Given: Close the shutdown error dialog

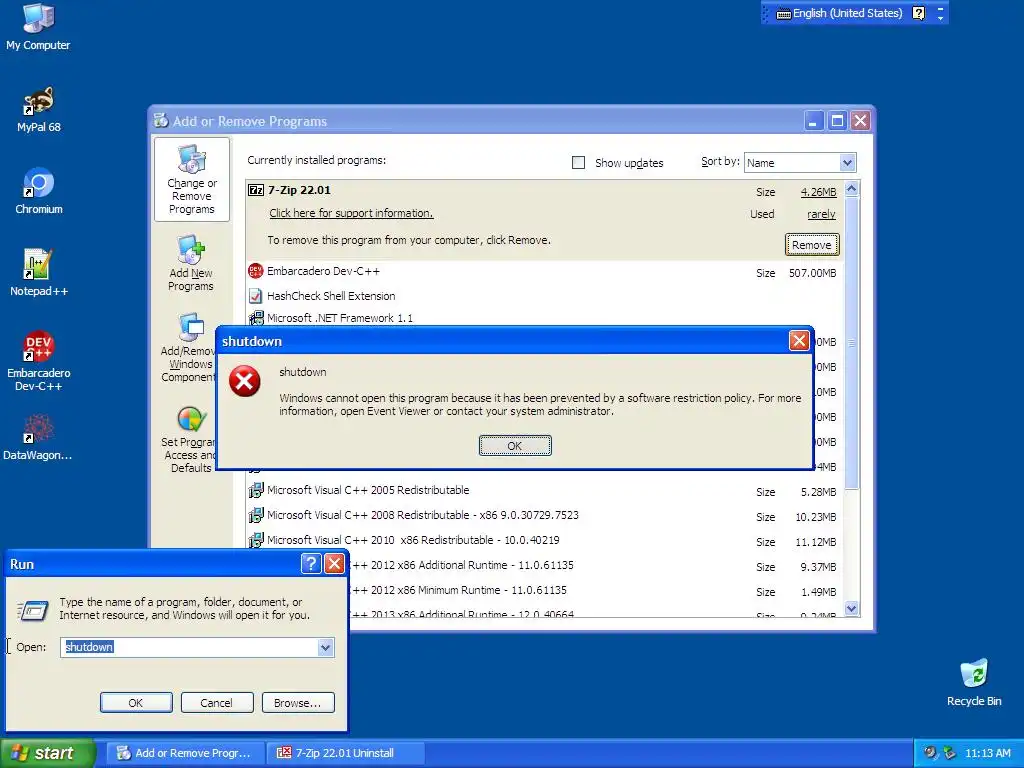Looking at the screenshot, I should pyautogui.click(x=799, y=340).
